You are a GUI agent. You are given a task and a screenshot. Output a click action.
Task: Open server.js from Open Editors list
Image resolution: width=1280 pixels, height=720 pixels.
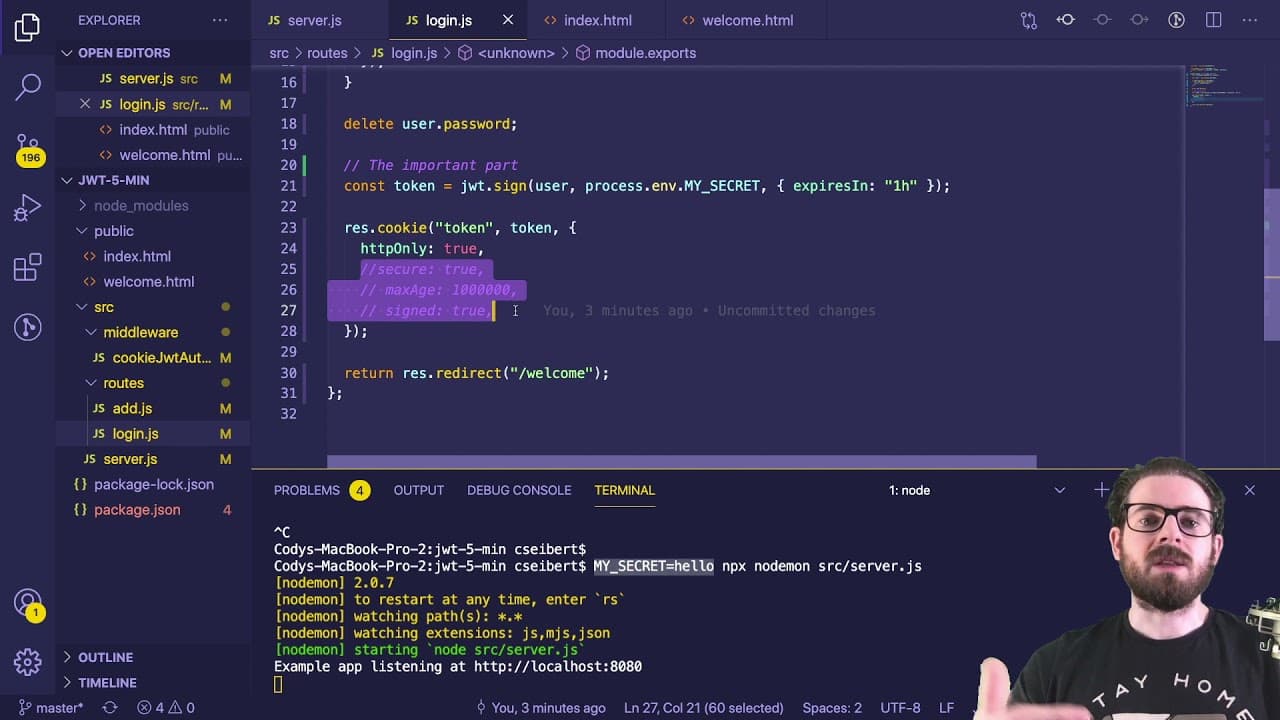click(x=153, y=79)
